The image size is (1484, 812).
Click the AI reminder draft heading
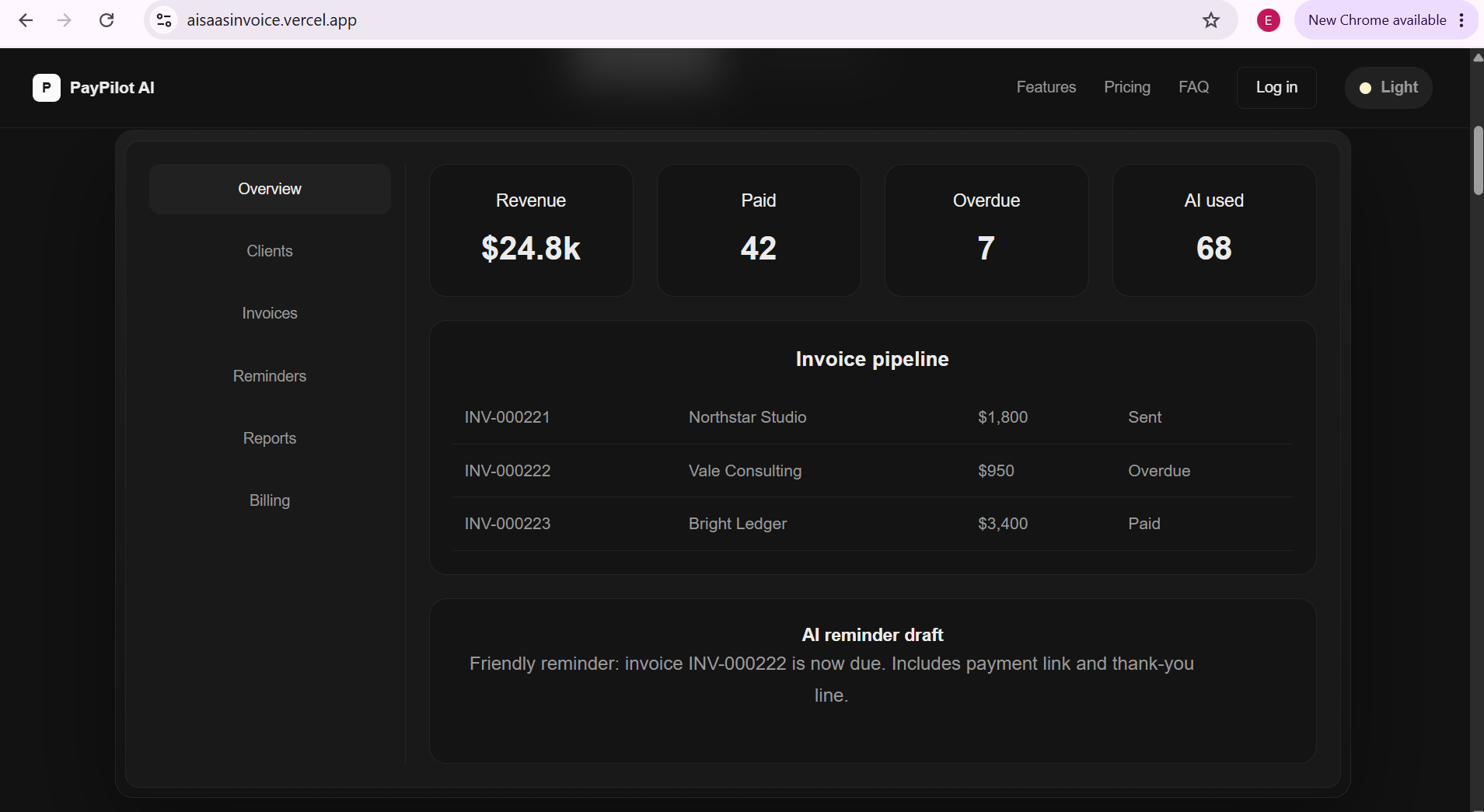coord(872,635)
